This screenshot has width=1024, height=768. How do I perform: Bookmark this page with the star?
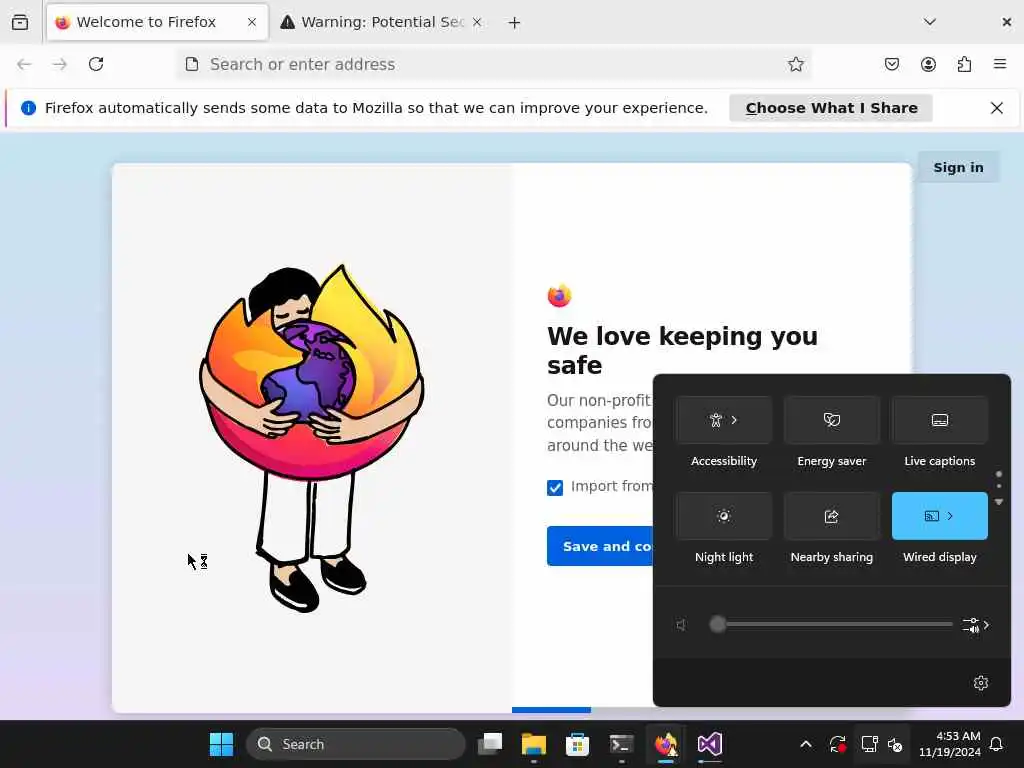(795, 64)
